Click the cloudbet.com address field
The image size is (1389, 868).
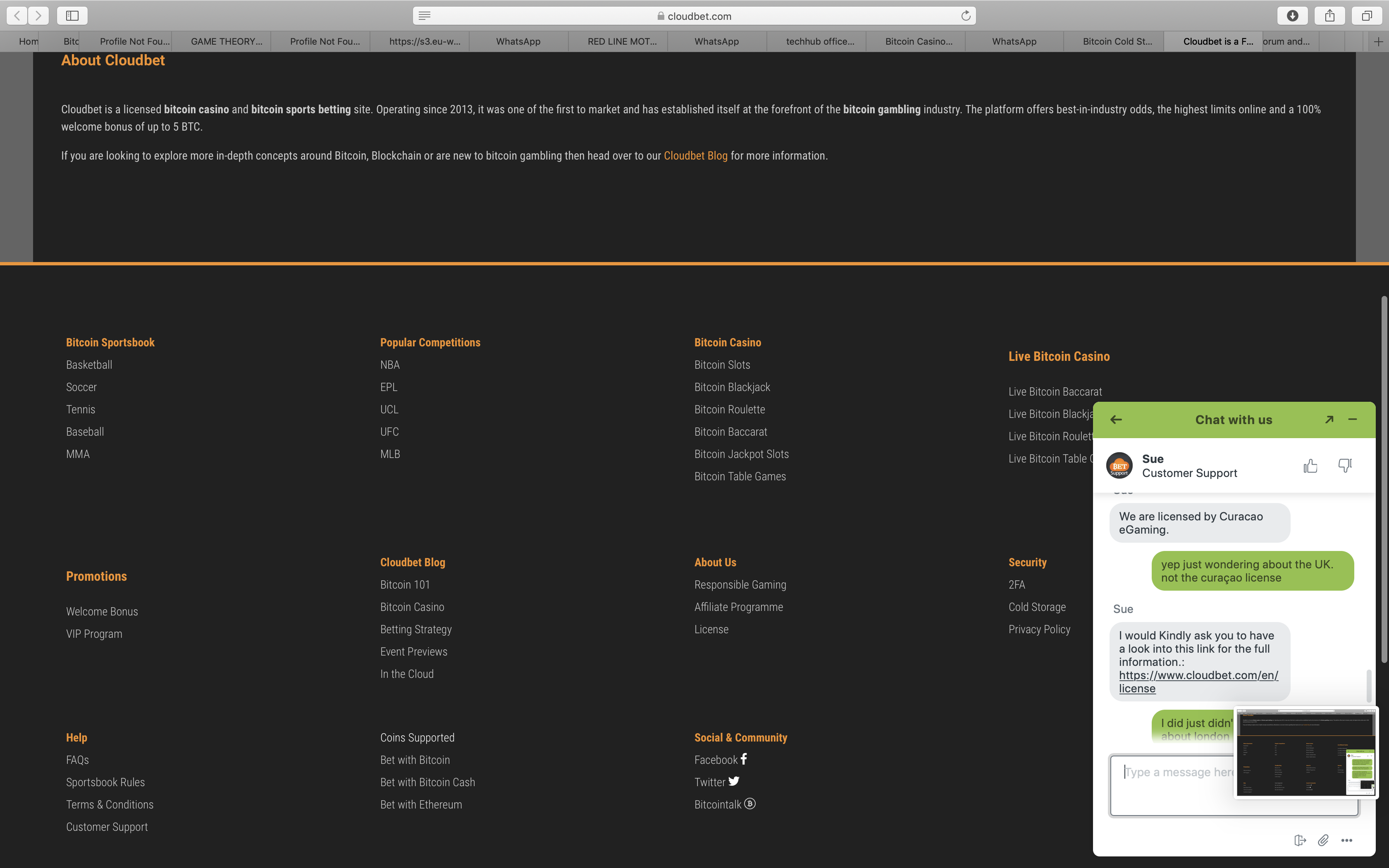click(694, 16)
